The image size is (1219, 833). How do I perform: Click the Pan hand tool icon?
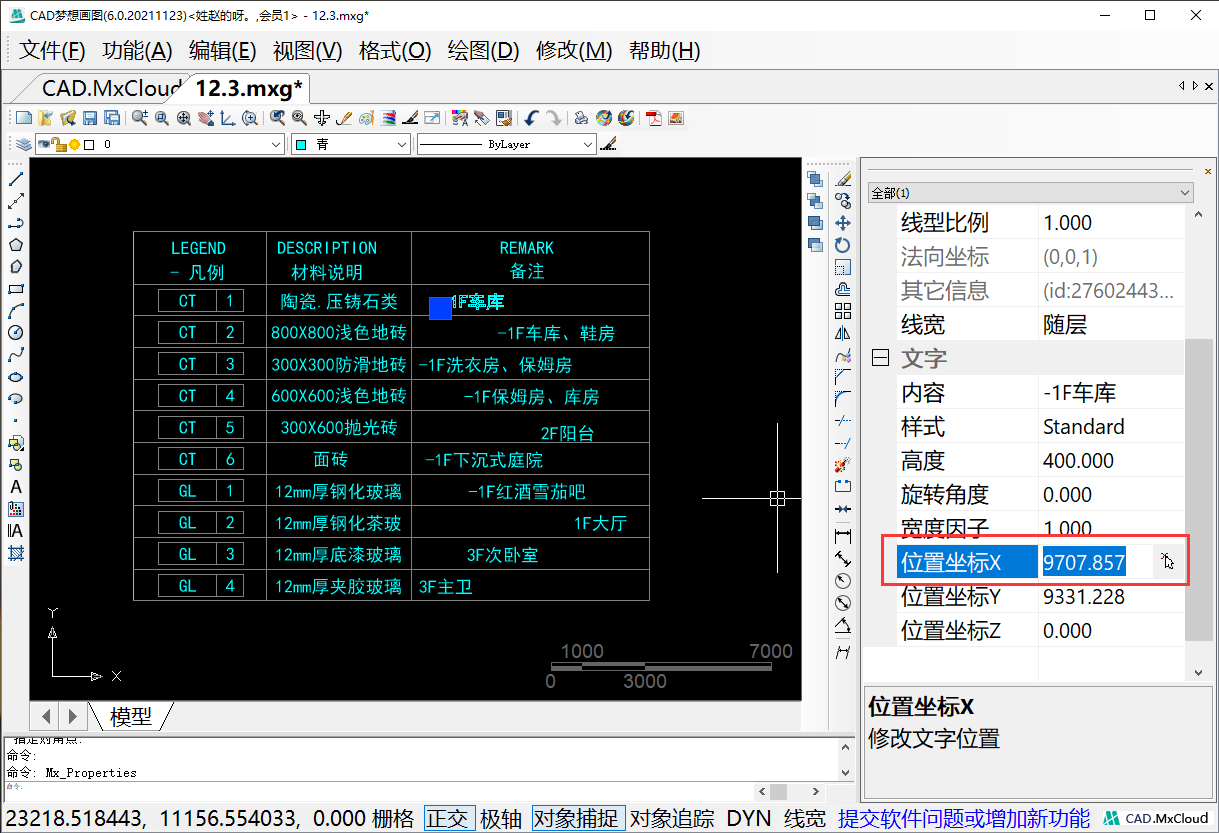point(206,118)
